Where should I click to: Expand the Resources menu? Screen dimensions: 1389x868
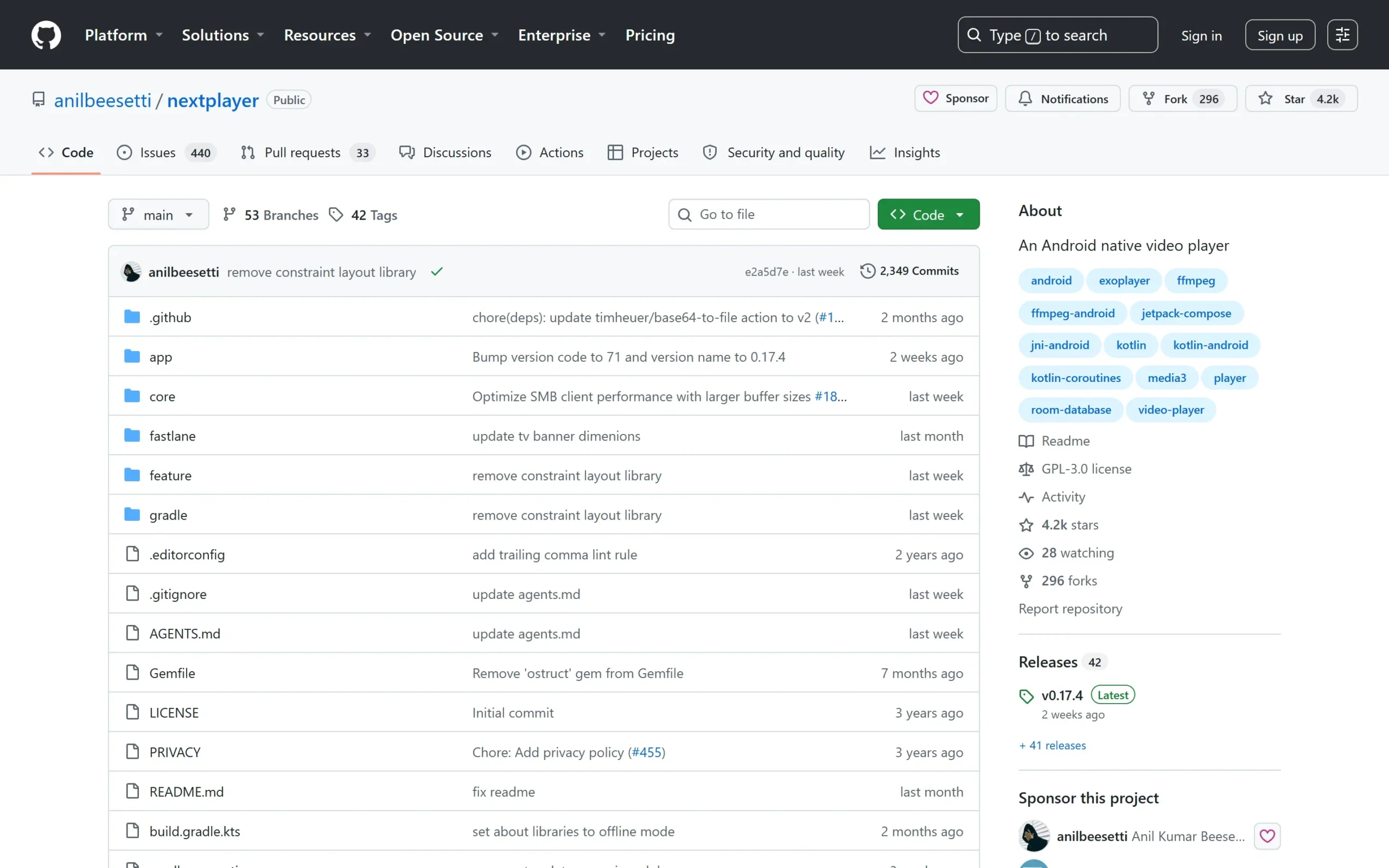(328, 35)
